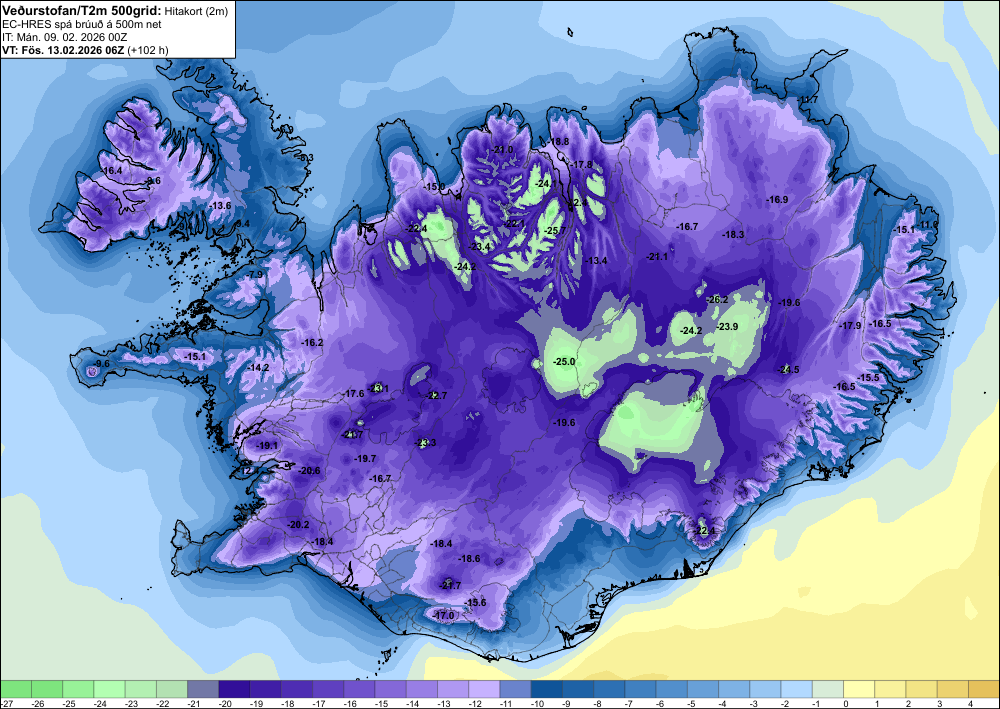The height and width of the screenshot is (709, 1000).
Task: Select the light lavender -12 legend swatch
Action: 484,689
